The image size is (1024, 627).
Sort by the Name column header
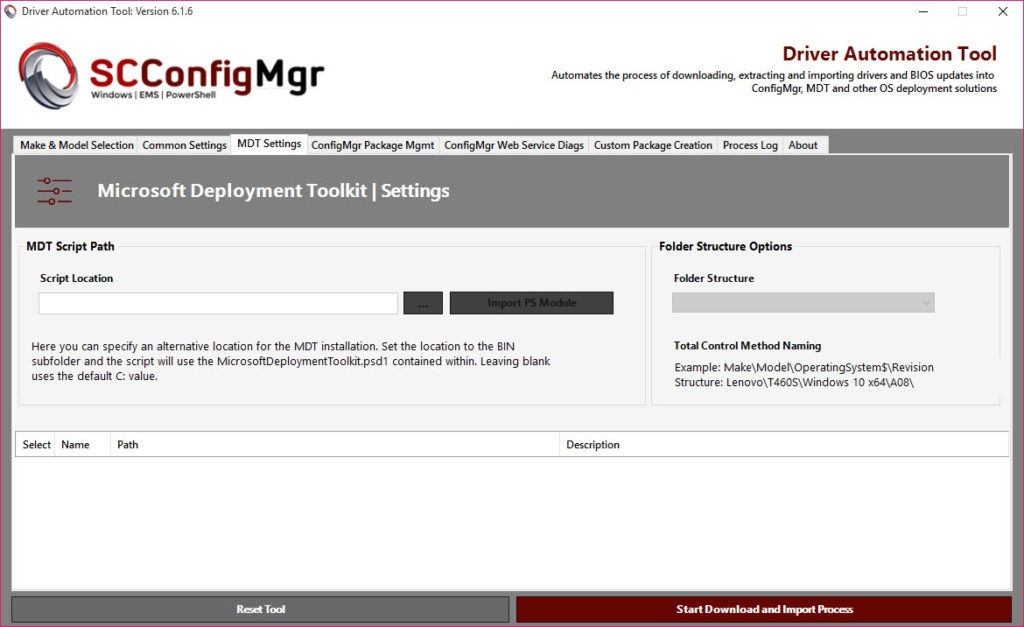coord(82,444)
